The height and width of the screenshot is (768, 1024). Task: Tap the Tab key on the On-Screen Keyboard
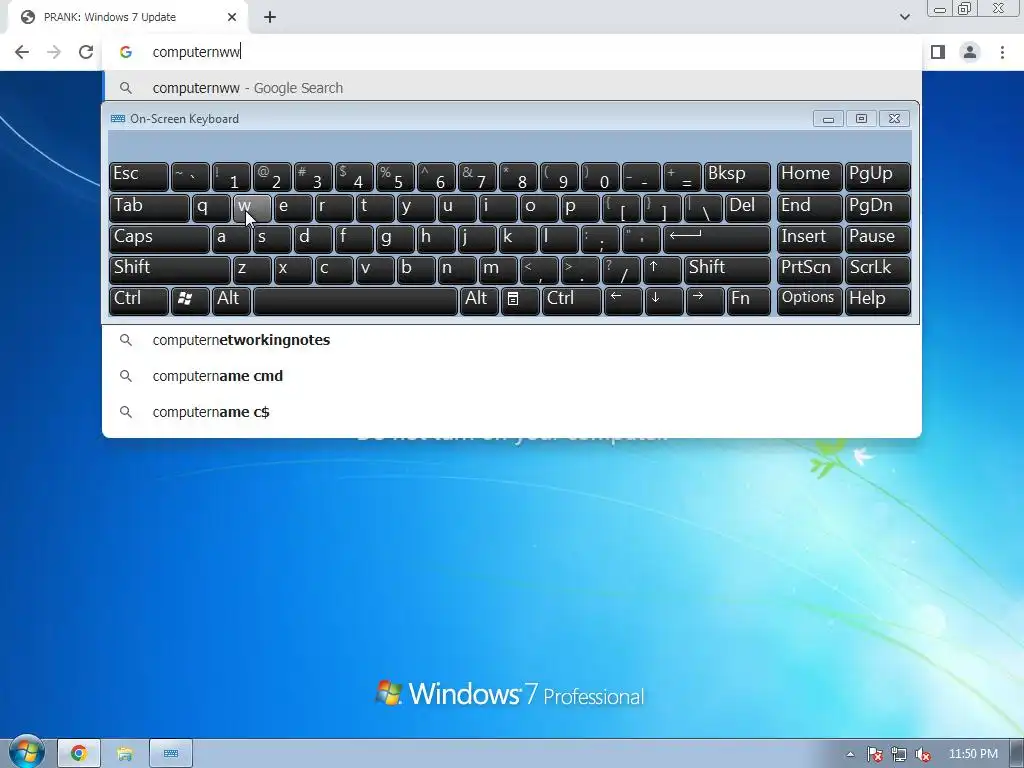point(149,208)
